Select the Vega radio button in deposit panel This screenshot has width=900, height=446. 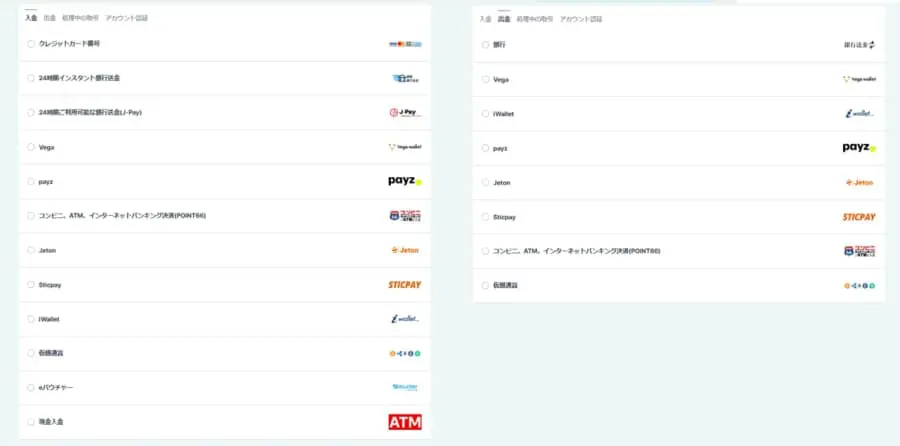(x=31, y=147)
